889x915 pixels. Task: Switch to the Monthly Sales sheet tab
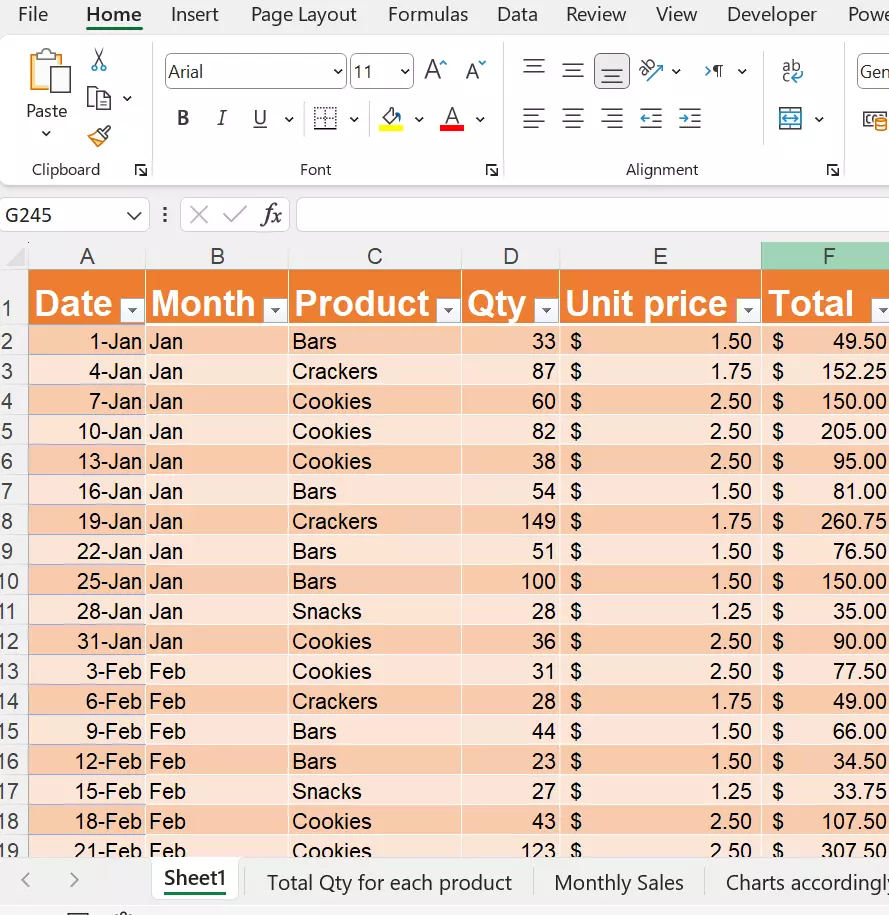click(x=618, y=883)
